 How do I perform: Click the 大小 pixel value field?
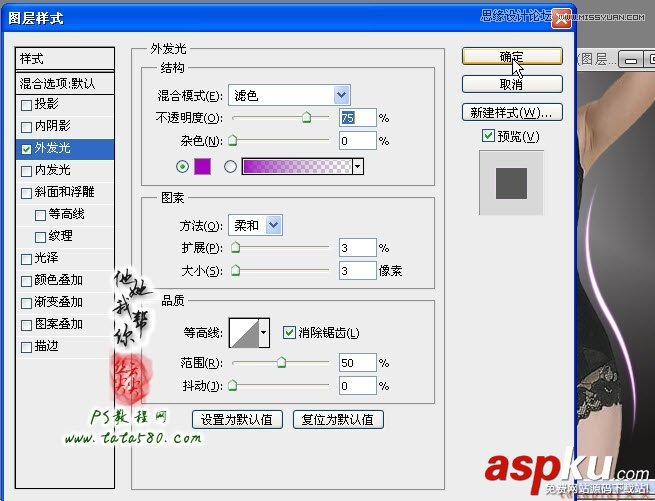[358, 271]
